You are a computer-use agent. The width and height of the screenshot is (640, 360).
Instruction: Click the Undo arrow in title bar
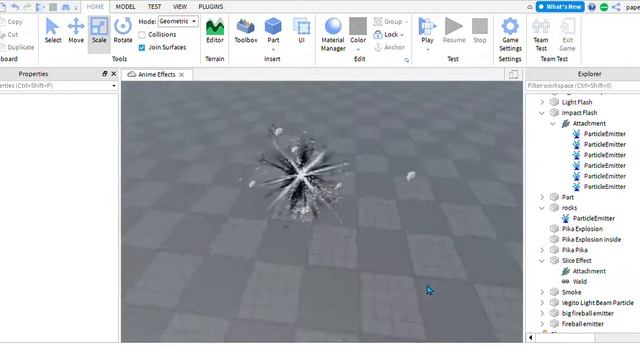[15, 7]
